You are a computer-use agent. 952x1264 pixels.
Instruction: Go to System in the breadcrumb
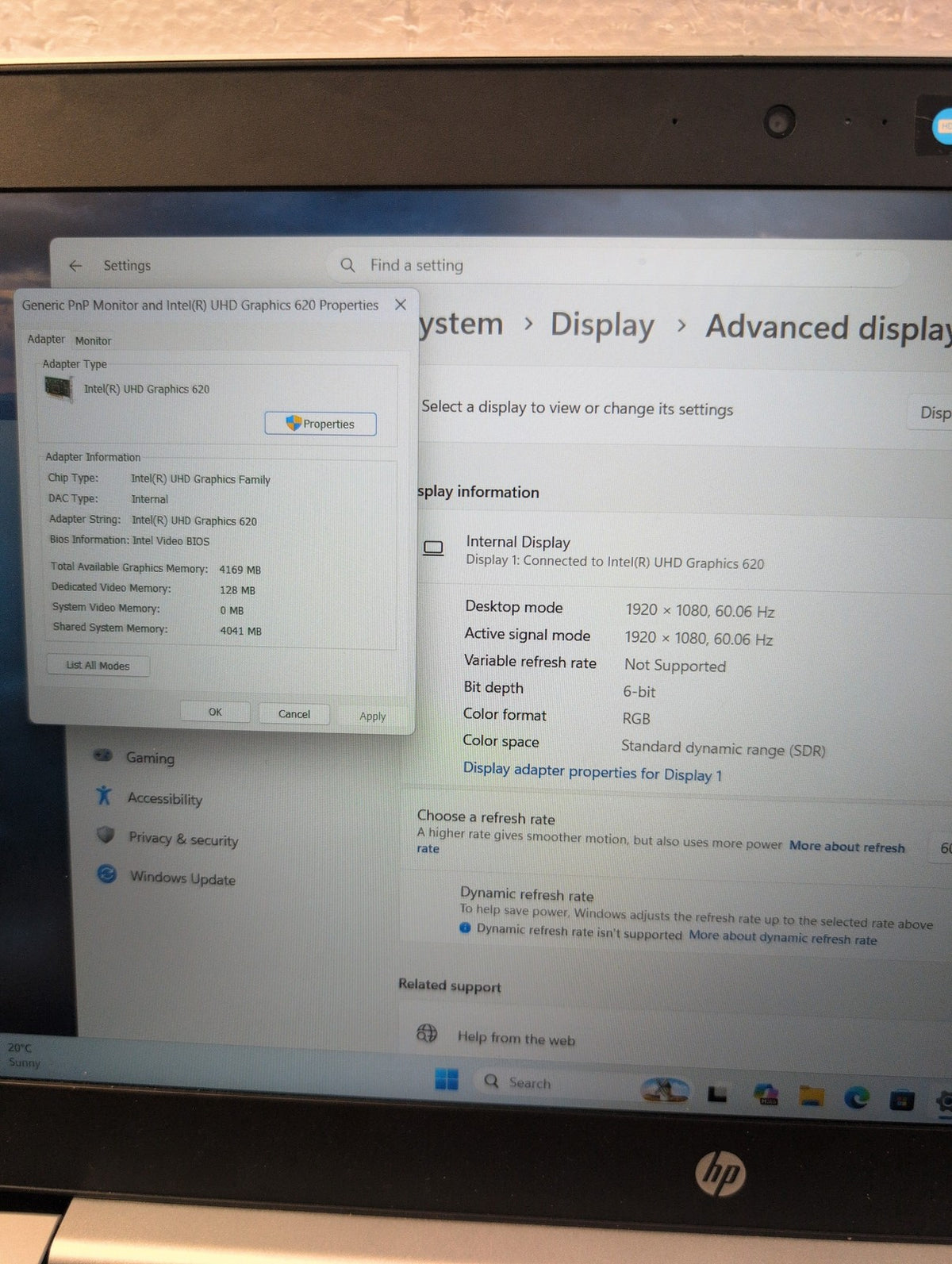pyautogui.click(x=461, y=323)
